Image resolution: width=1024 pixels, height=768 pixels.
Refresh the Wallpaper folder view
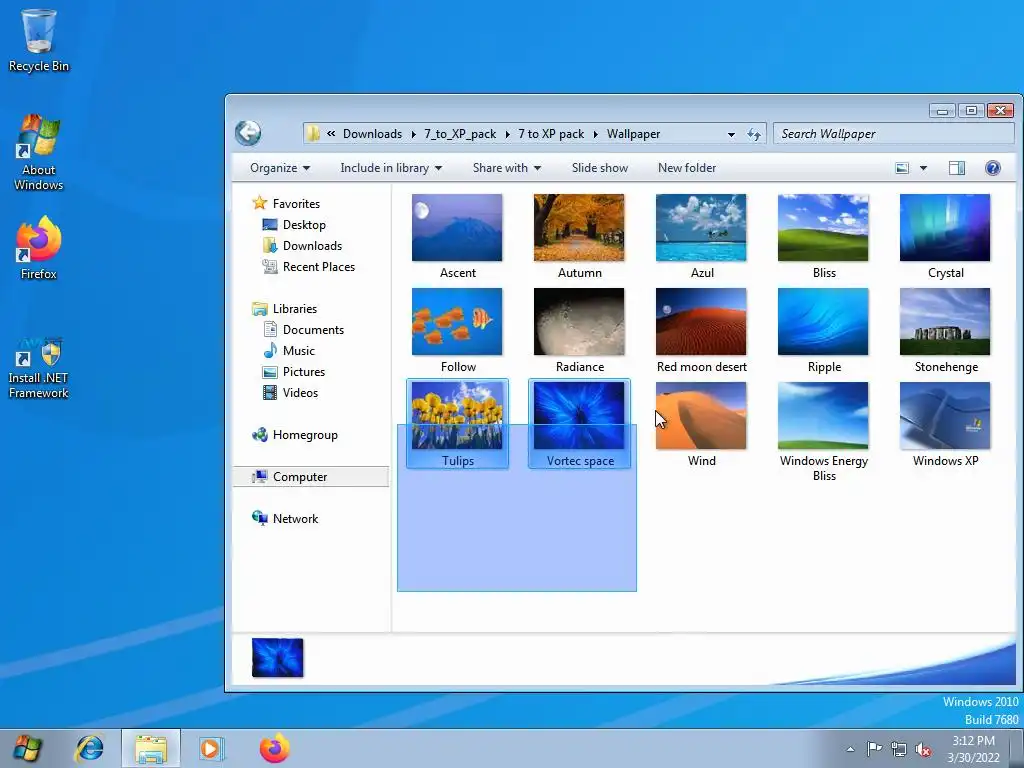point(754,134)
